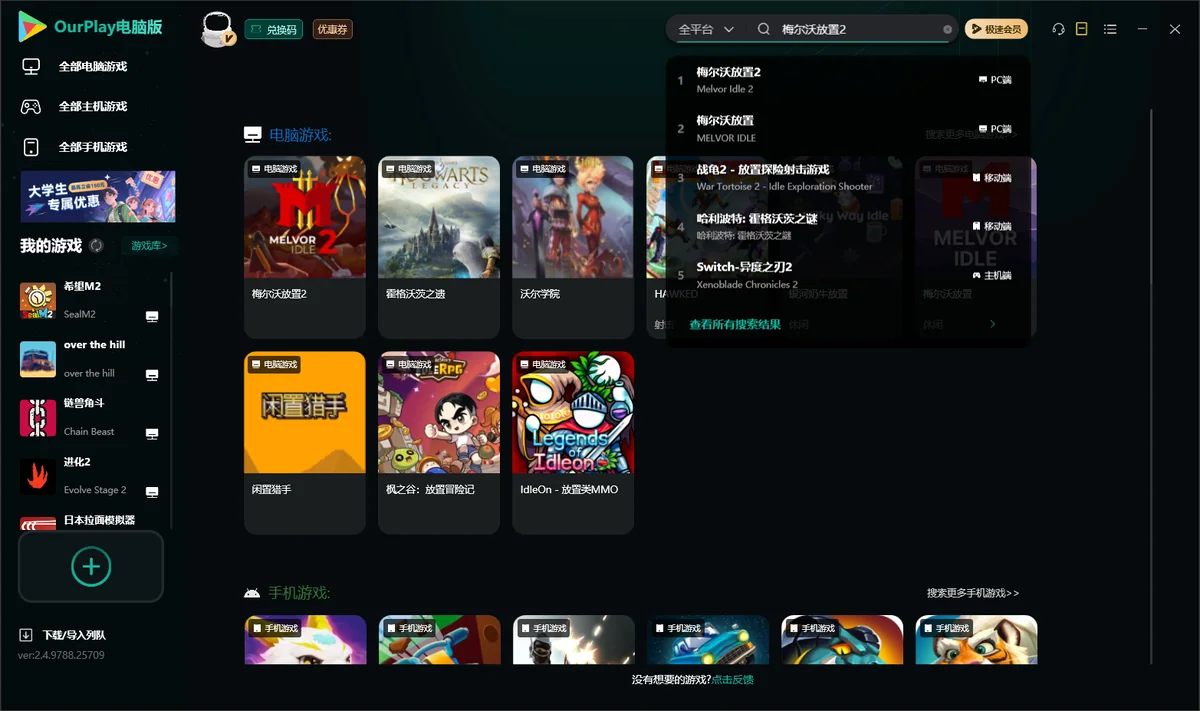
Task: Open 希望M2 in my games list
Action: pyautogui.click(x=90, y=301)
